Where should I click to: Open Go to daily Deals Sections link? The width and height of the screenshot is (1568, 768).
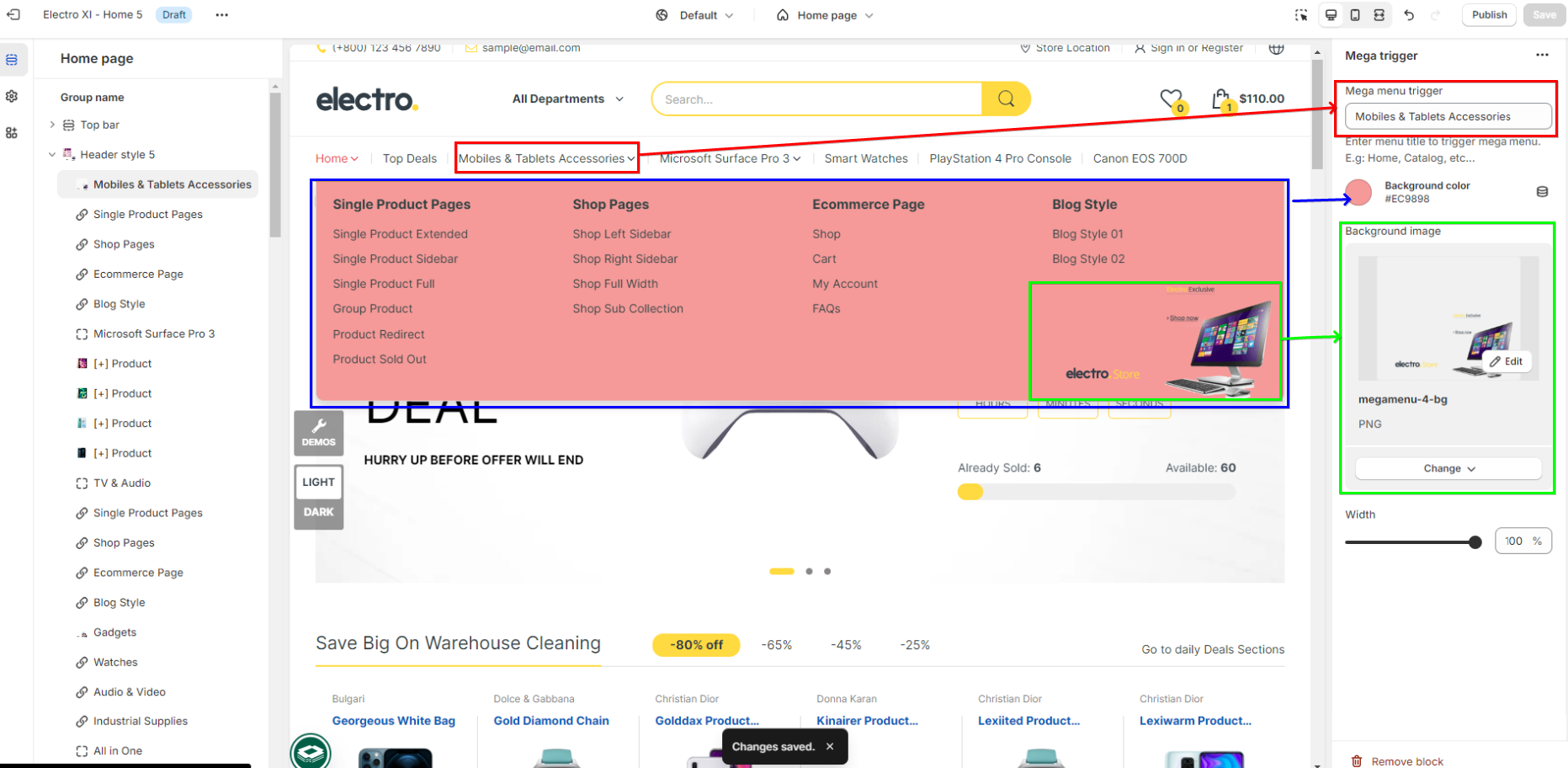[1213, 649]
